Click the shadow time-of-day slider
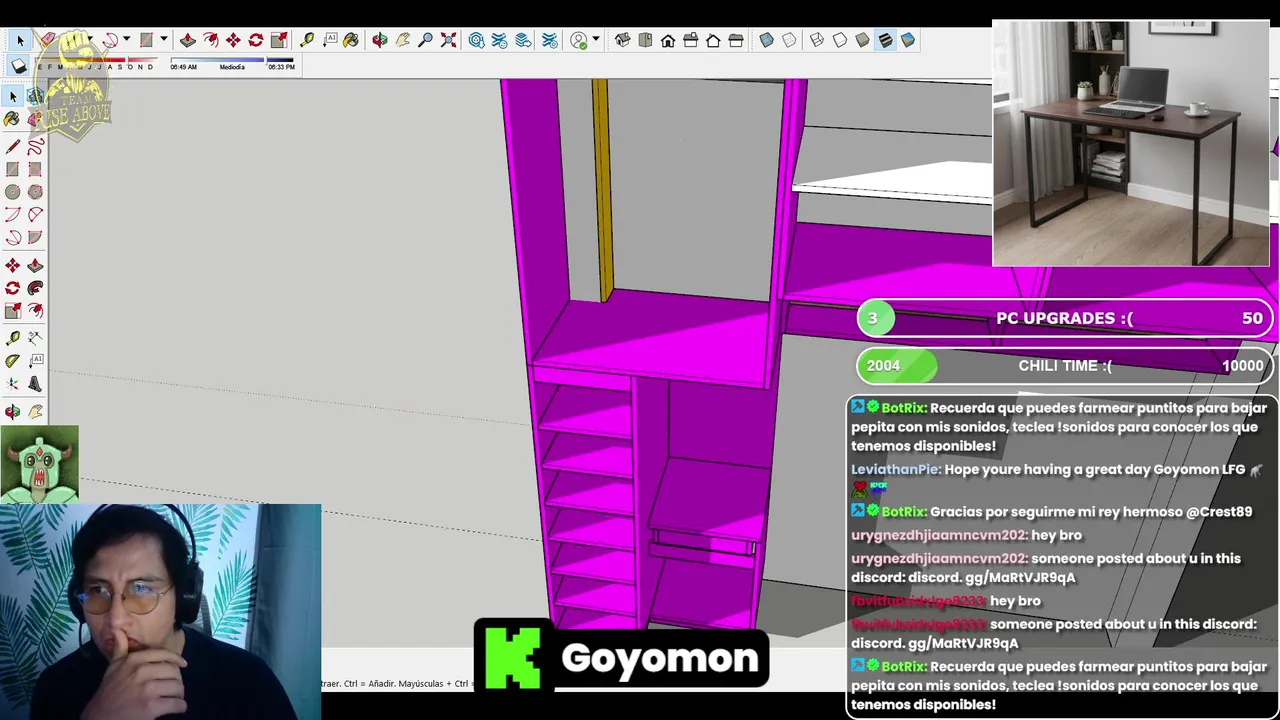The image size is (1280, 720). click(232, 60)
